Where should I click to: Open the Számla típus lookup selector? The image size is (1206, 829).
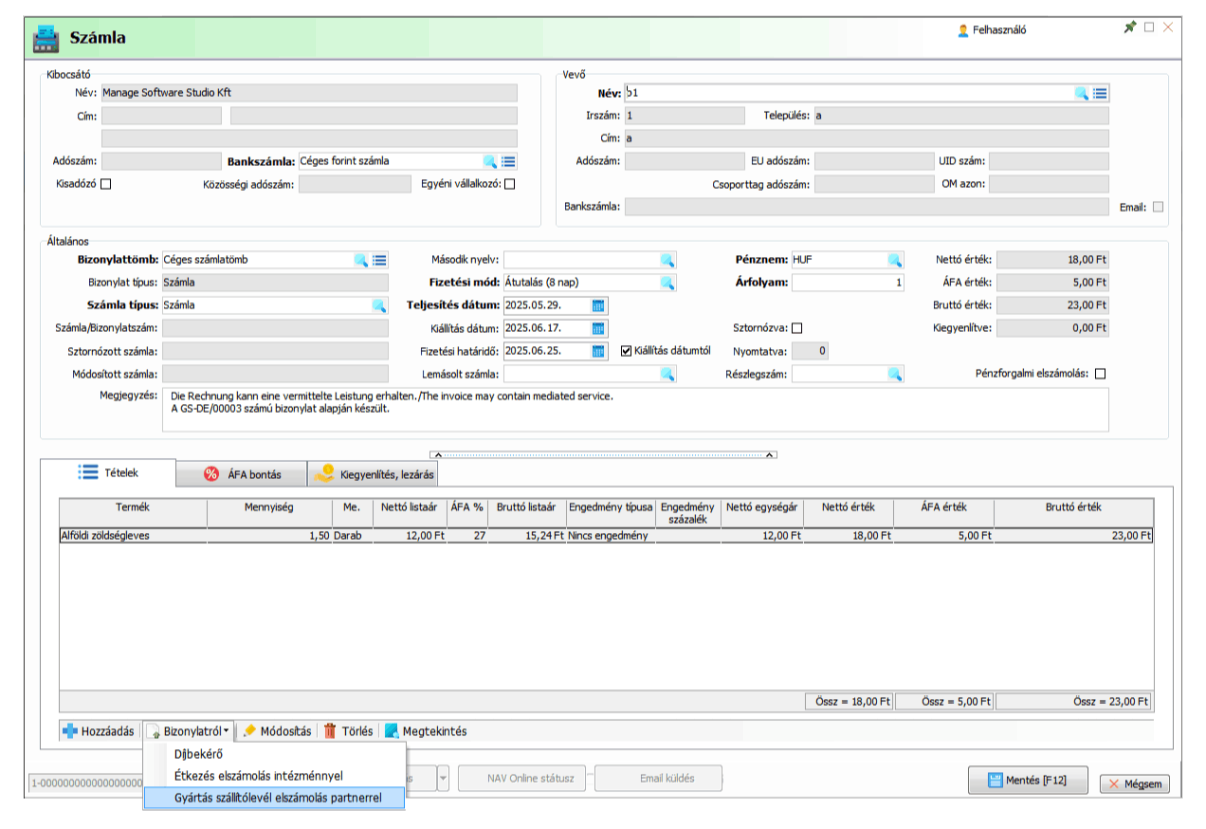tap(379, 305)
